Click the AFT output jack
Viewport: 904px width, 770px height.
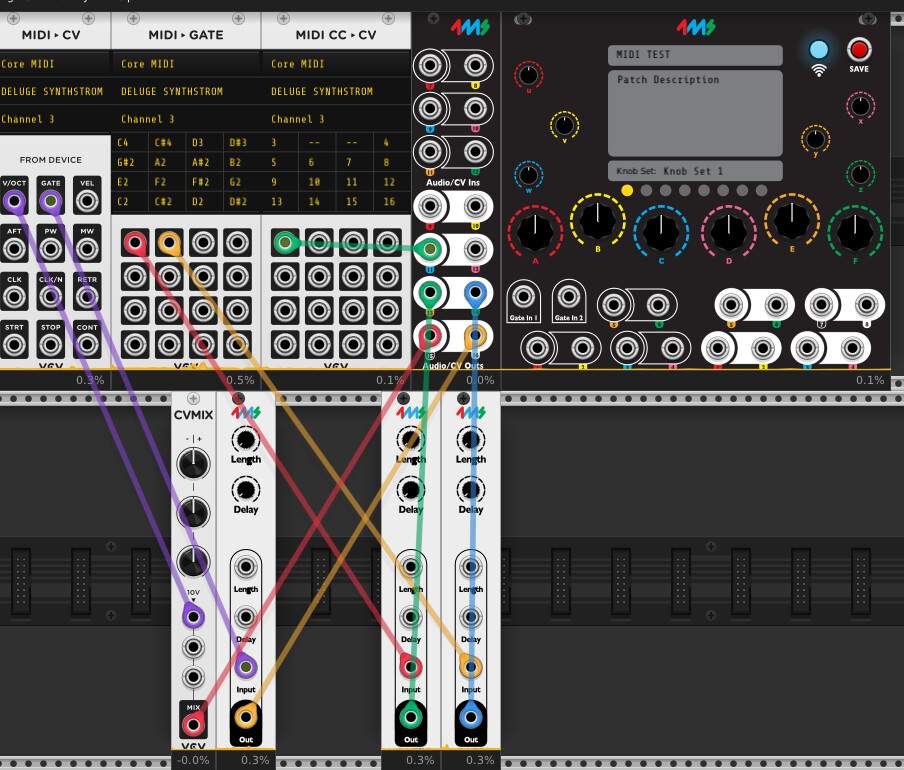pos(14,249)
